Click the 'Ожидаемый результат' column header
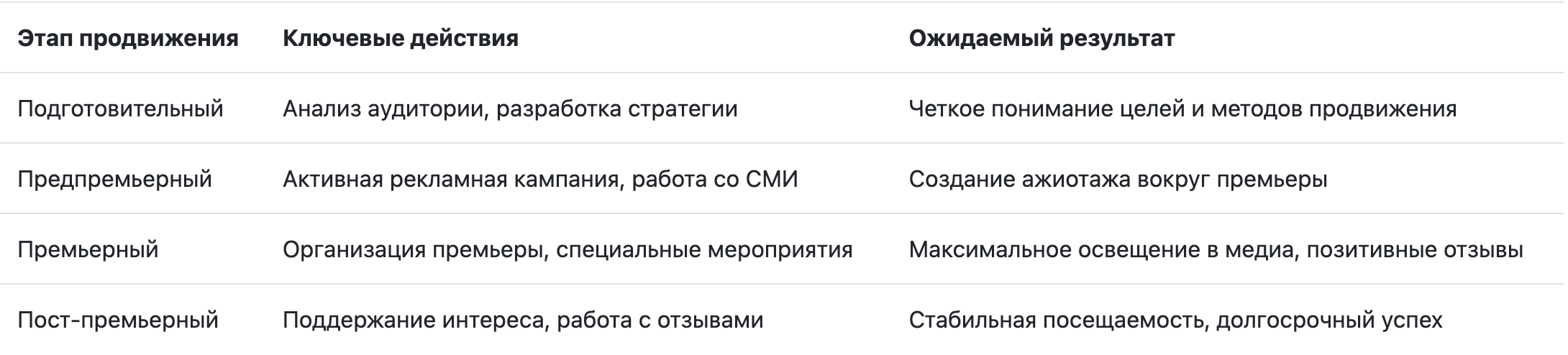This screenshot has height=355, width=1568. (x=1041, y=38)
